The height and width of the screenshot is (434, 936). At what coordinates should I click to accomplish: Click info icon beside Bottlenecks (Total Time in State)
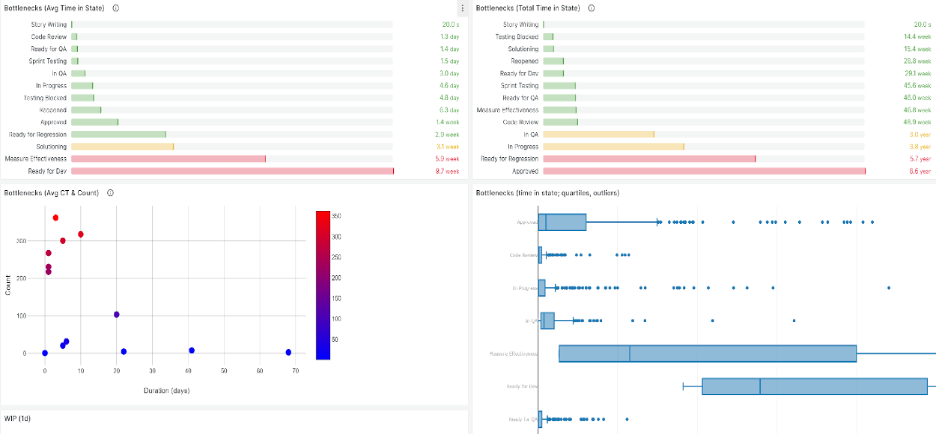(x=591, y=8)
